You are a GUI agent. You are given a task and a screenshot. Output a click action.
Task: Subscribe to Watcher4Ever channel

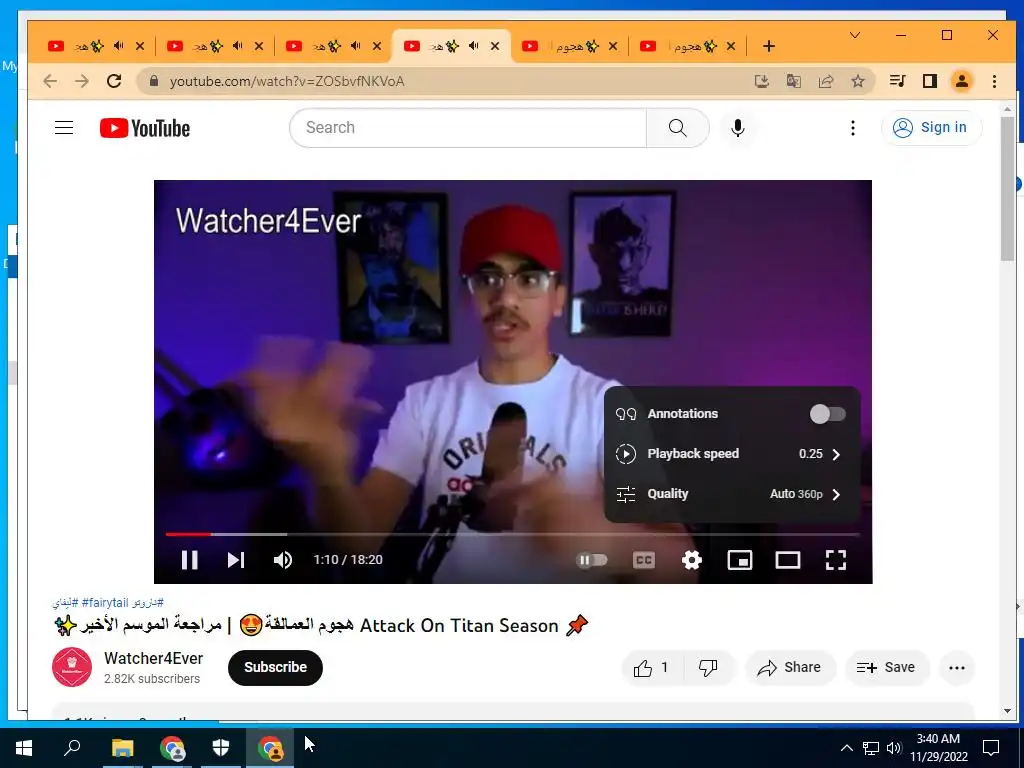click(x=275, y=667)
